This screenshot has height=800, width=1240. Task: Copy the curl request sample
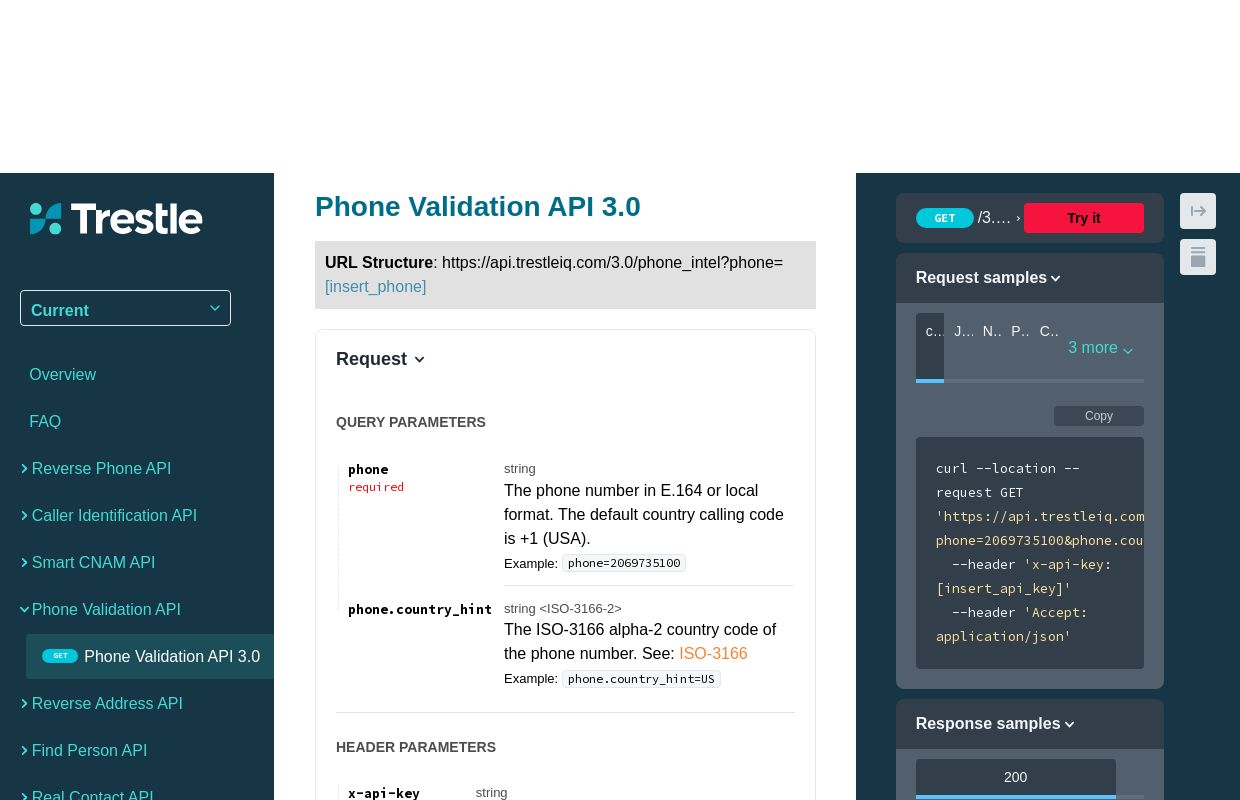click(x=1099, y=416)
